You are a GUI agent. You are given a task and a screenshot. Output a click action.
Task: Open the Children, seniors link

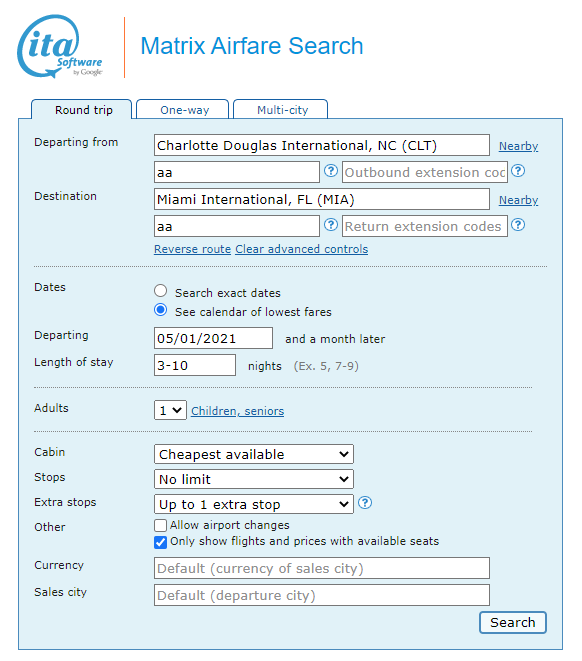(237, 411)
